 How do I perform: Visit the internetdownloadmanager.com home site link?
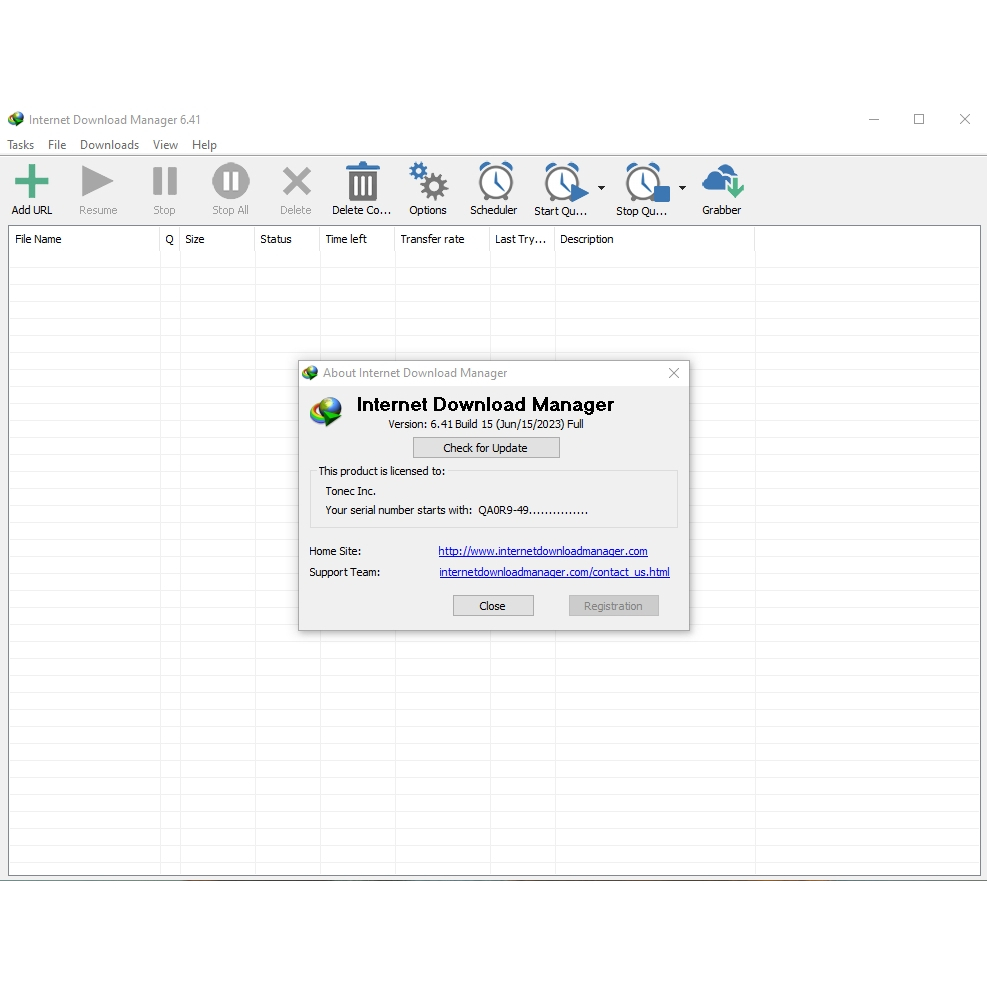(x=542, y=551)
